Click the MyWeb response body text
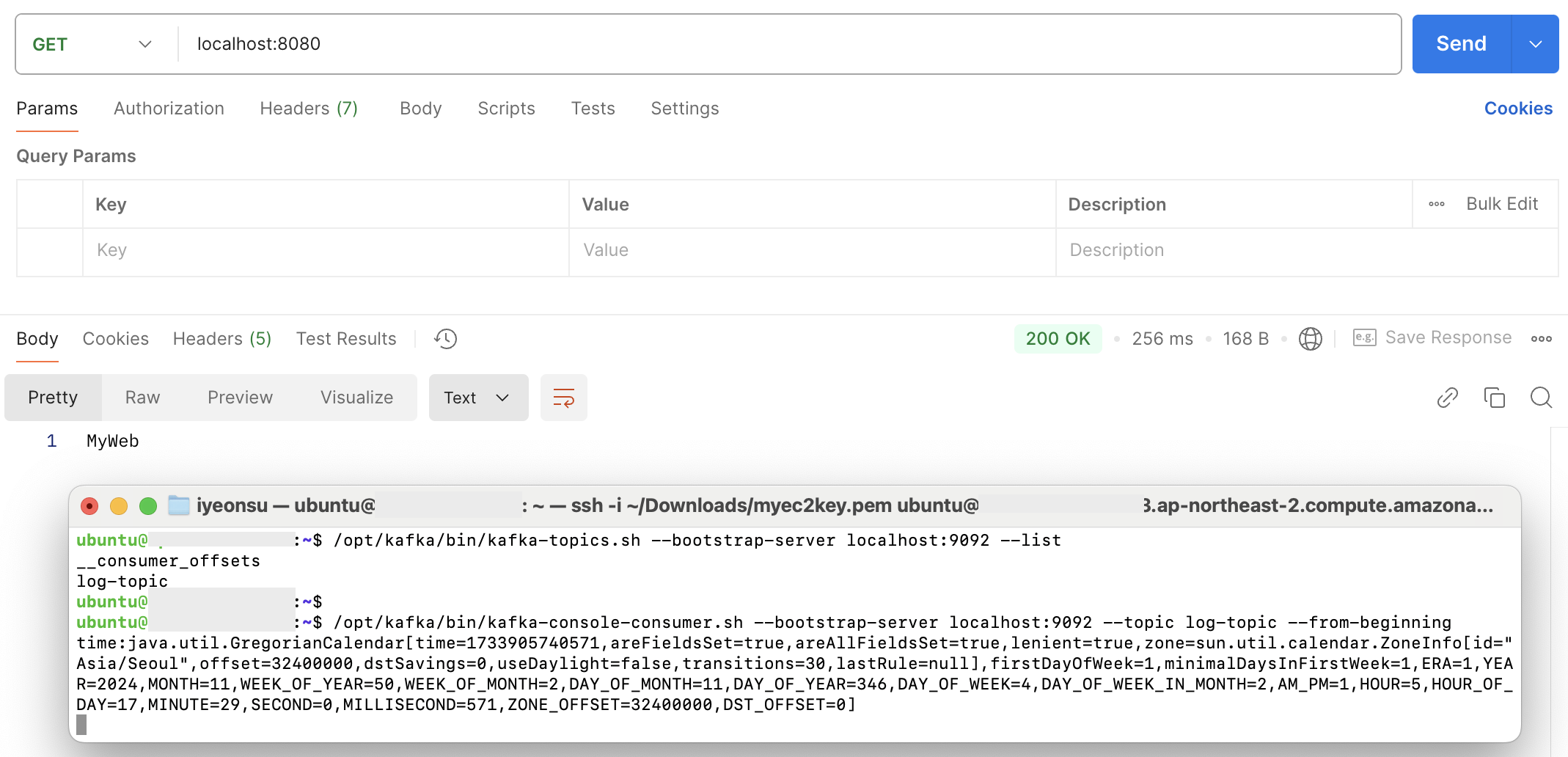The height and width of the screenshot is (757, 1568). tap(113, 442)
